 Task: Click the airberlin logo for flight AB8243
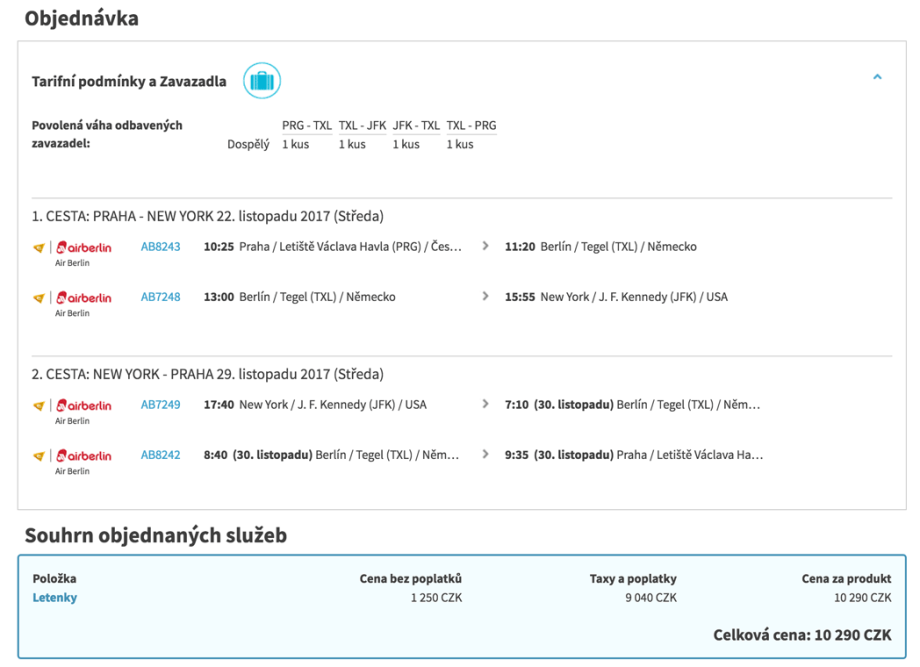pyautogui.click(x=84, y=247)
